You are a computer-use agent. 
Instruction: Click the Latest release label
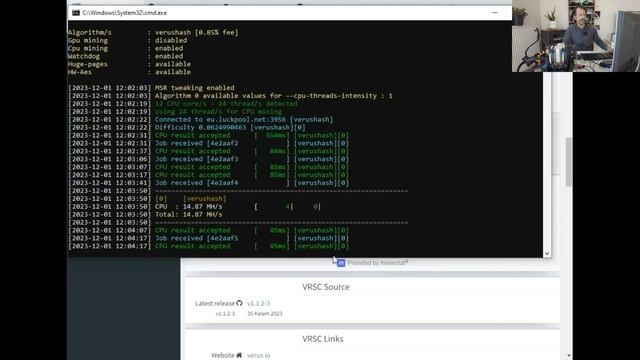[215, 303]
